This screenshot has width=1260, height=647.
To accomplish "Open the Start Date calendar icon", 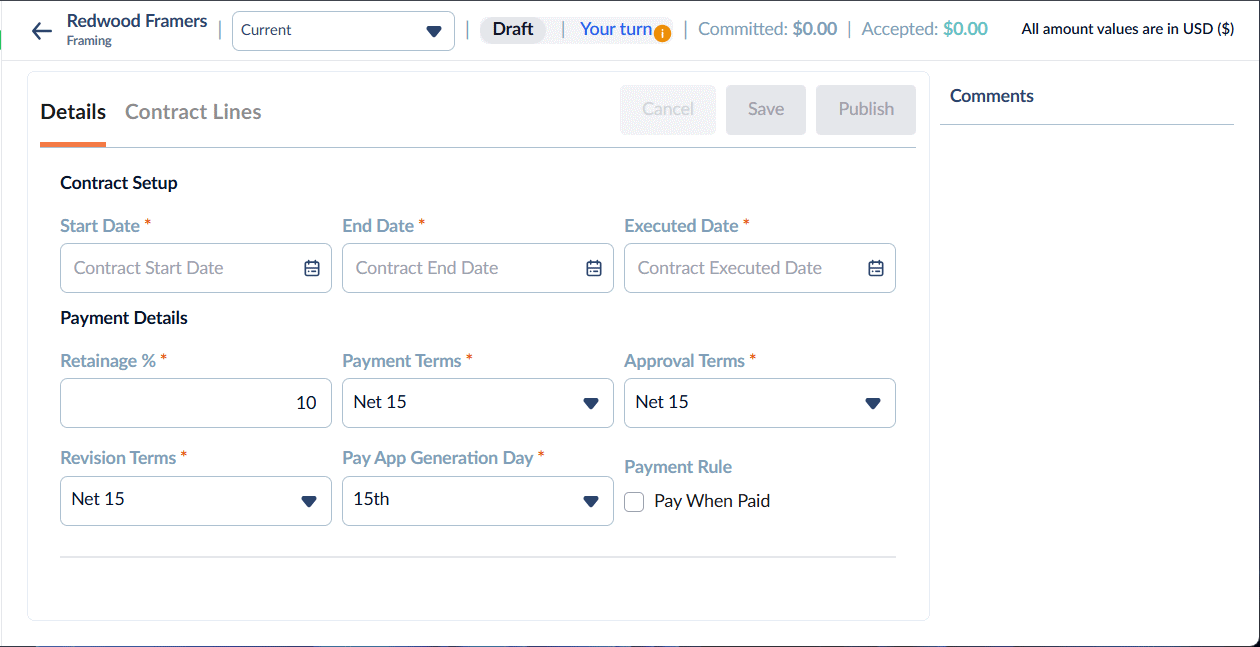I will click(x=312, y=268).
